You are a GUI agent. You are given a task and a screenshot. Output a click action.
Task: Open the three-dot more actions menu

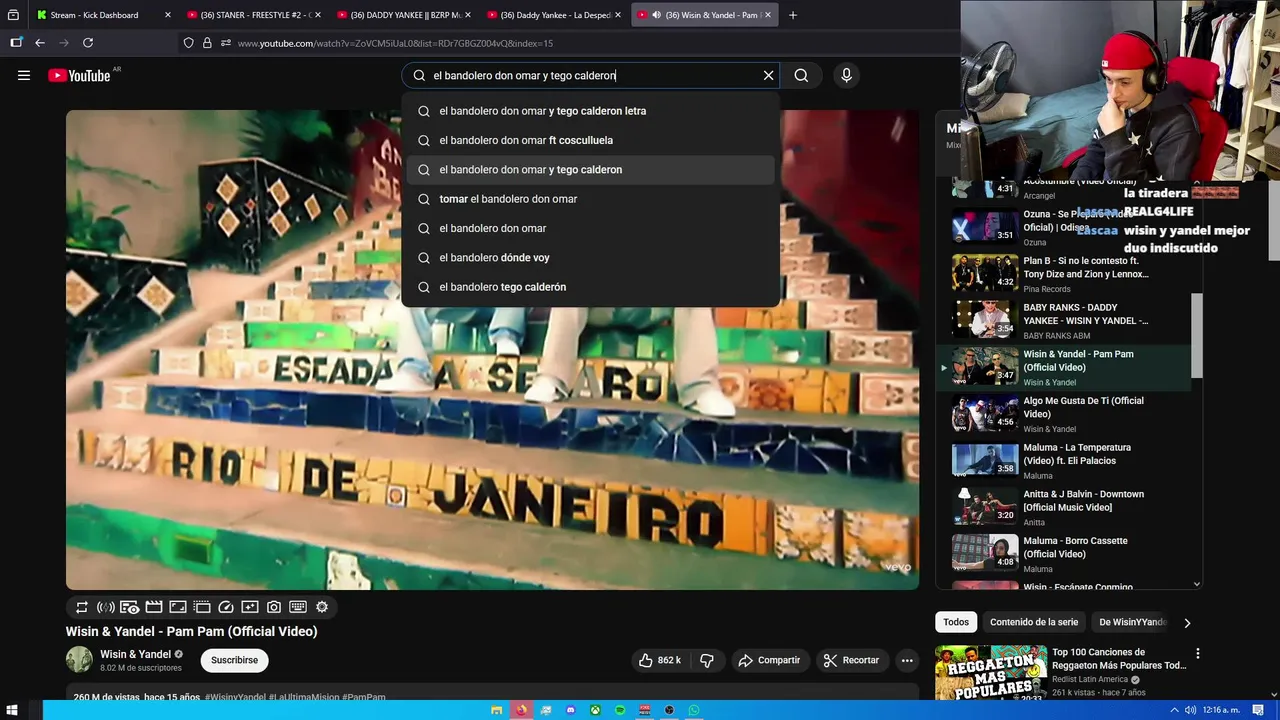click(907, 660)
